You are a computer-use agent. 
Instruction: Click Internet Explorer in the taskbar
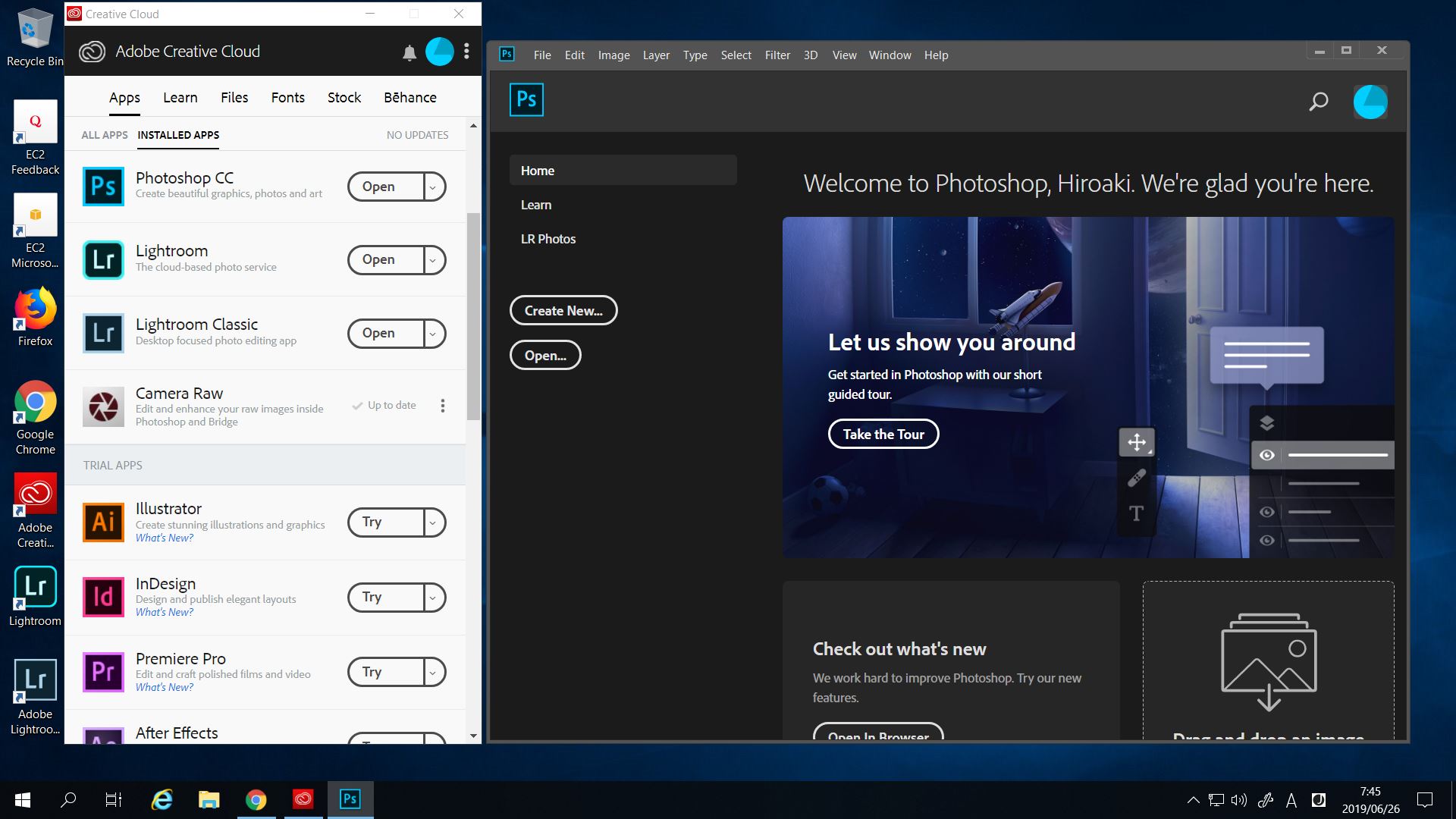(162, 799)
